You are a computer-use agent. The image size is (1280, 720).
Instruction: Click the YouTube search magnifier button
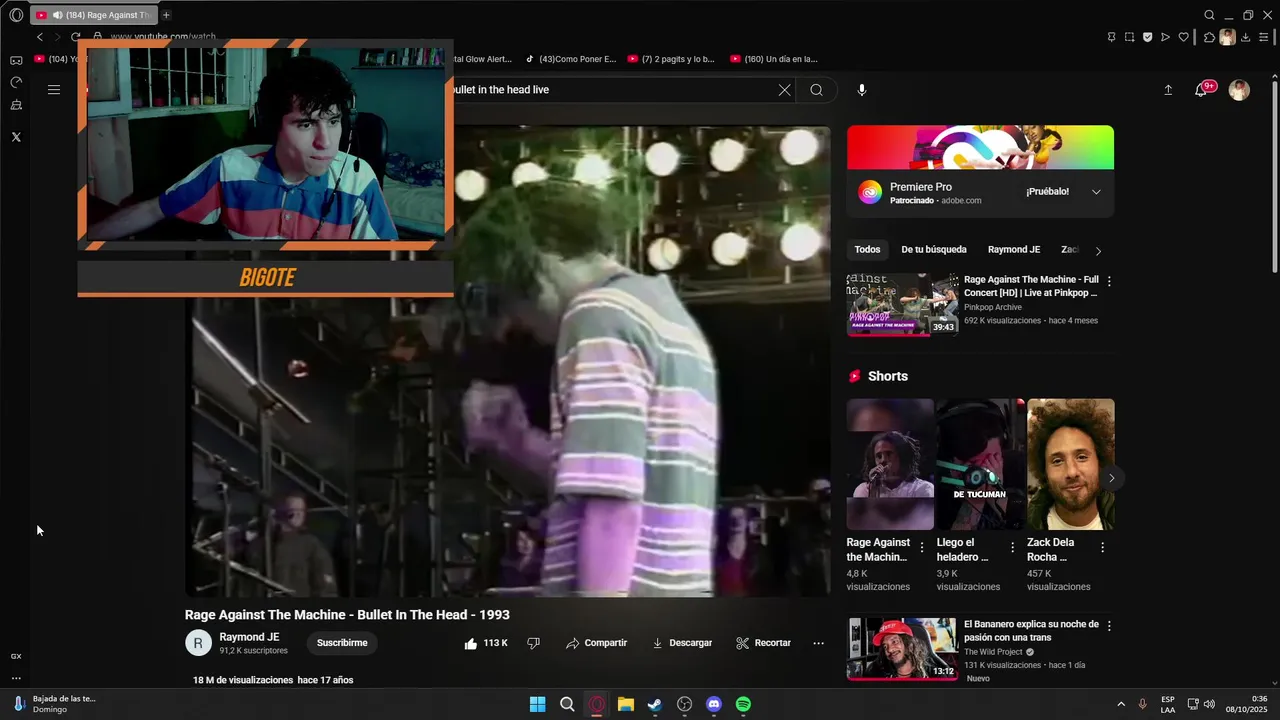[817, 90]
